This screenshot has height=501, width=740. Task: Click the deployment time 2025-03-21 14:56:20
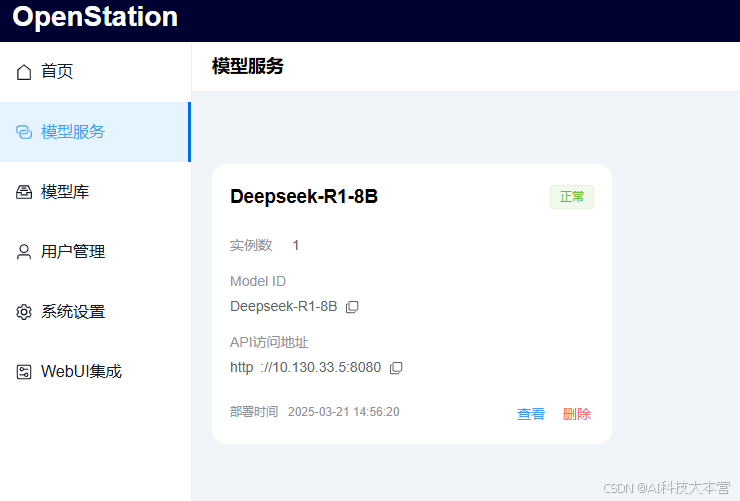click(x=344, y=412)
